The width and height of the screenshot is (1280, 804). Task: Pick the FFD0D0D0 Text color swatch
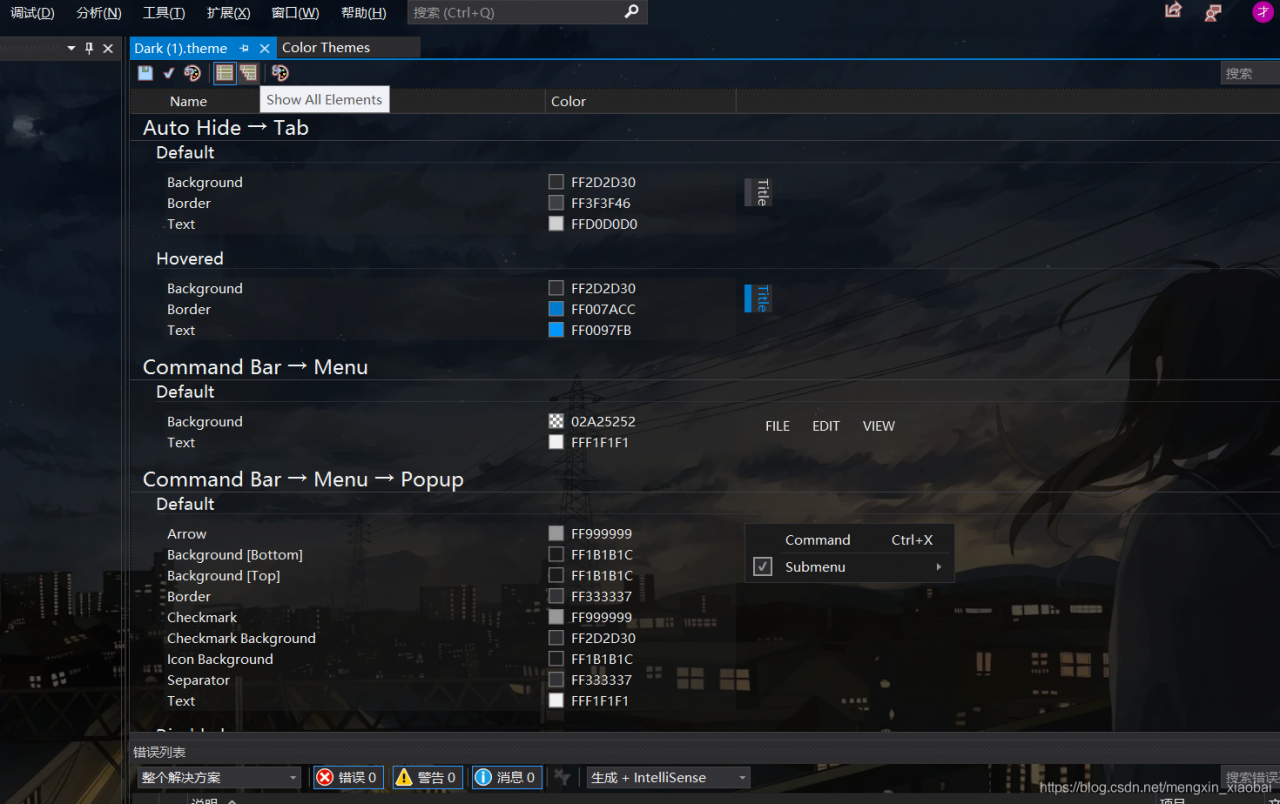point(556,224)
